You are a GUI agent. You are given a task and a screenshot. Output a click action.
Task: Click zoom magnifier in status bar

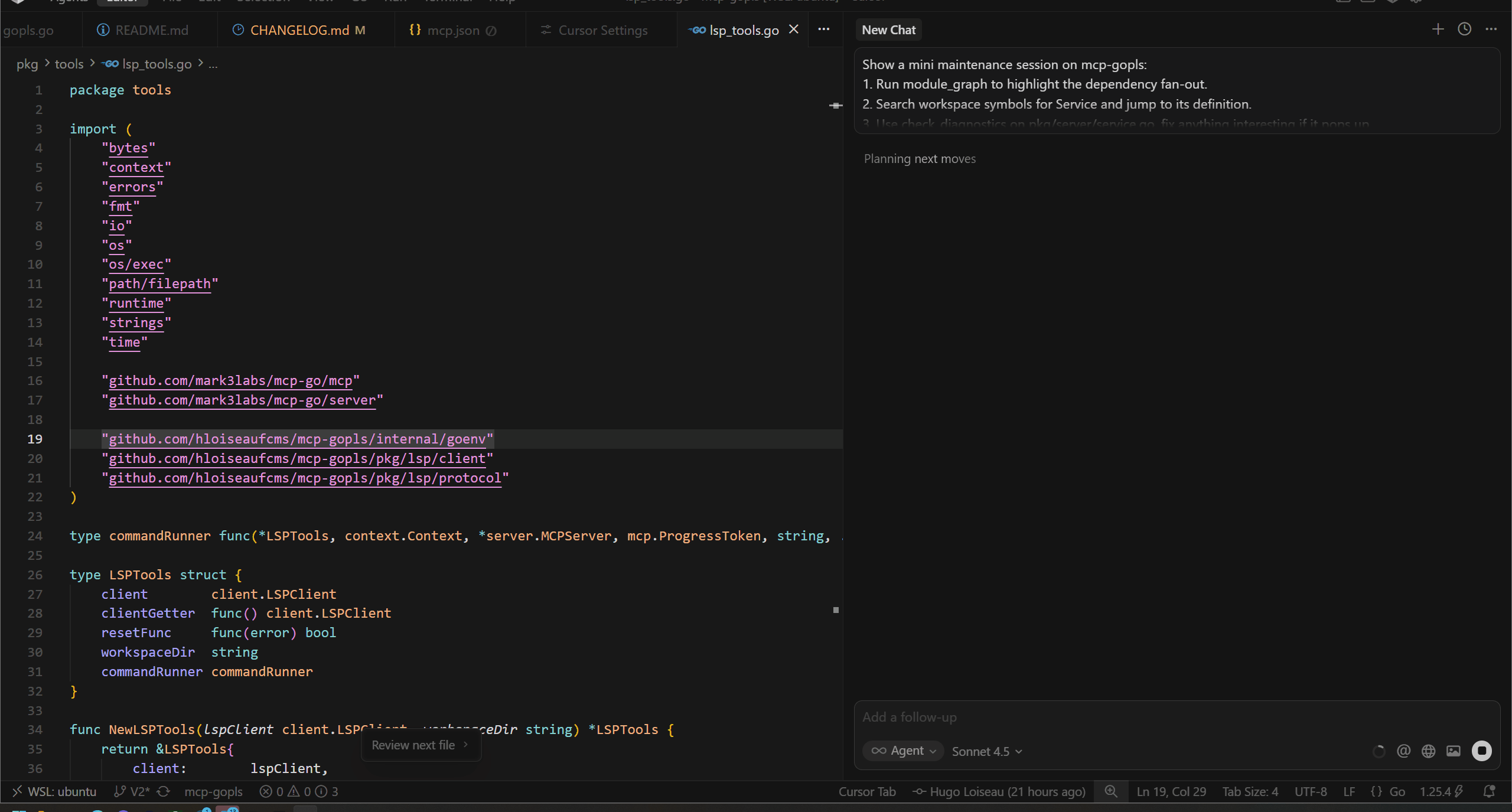tap(1111, 791)
